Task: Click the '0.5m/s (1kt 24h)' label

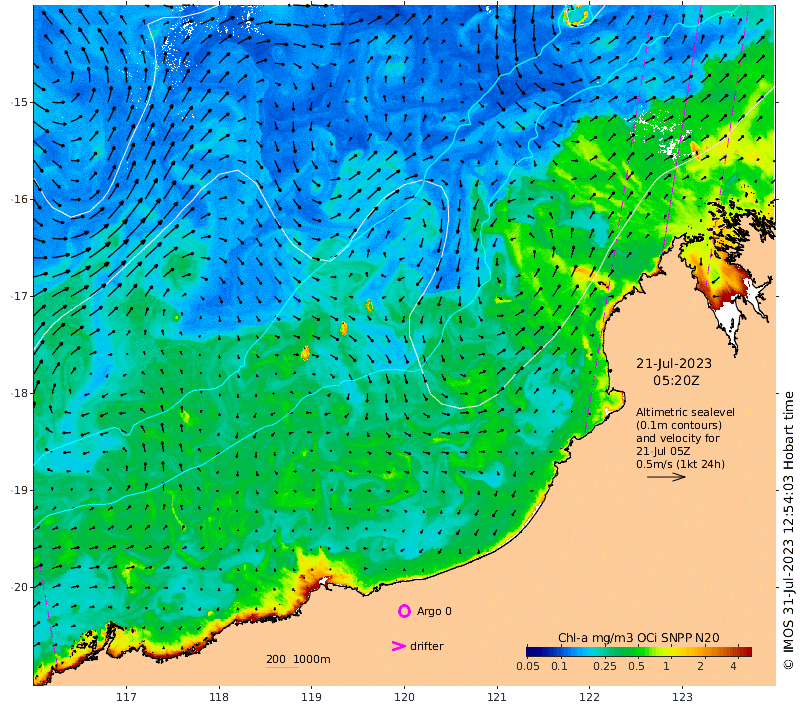Action: click(x=680, y=464)
